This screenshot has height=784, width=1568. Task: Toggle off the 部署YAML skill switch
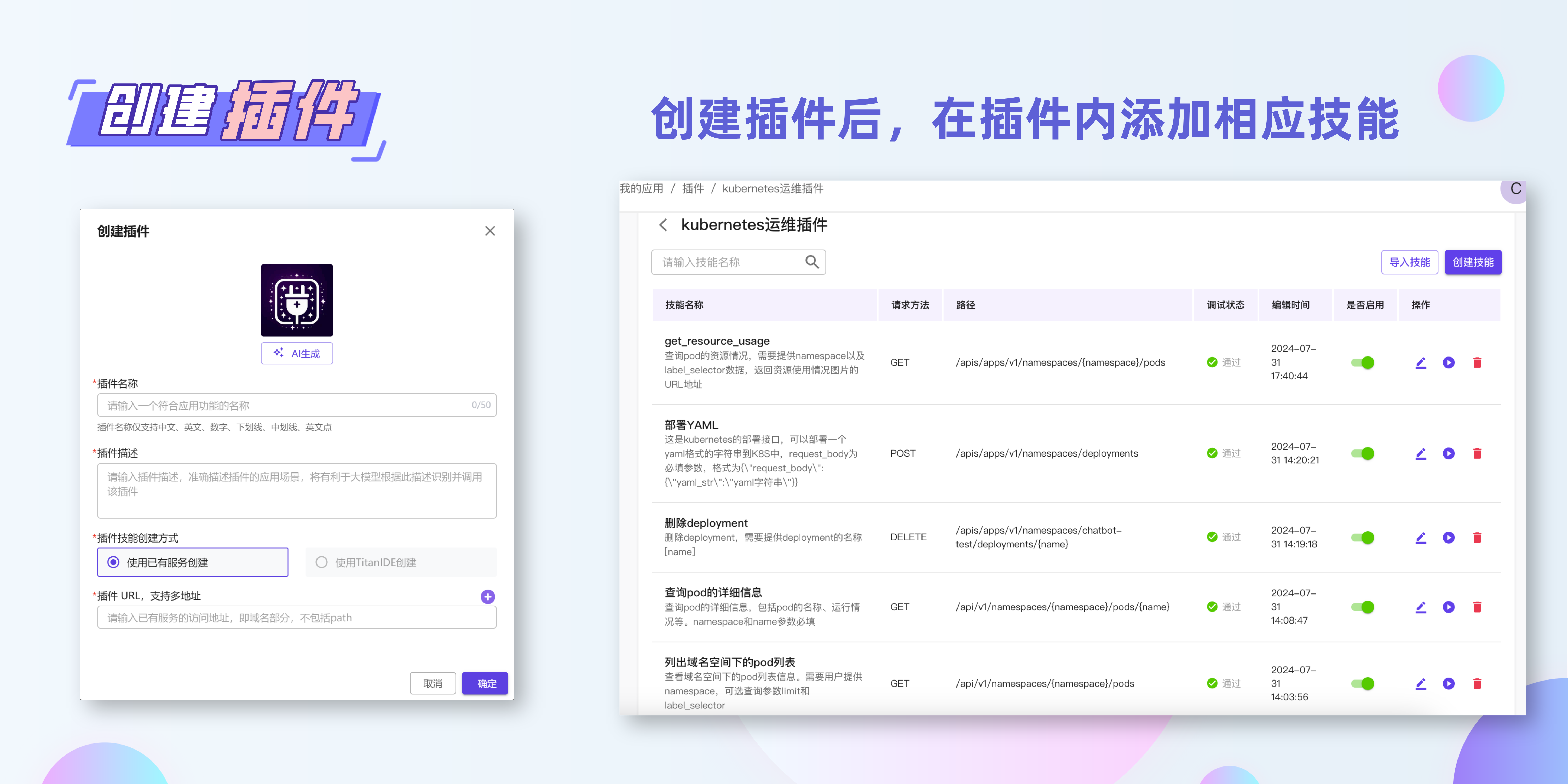tap(1362, 453)
